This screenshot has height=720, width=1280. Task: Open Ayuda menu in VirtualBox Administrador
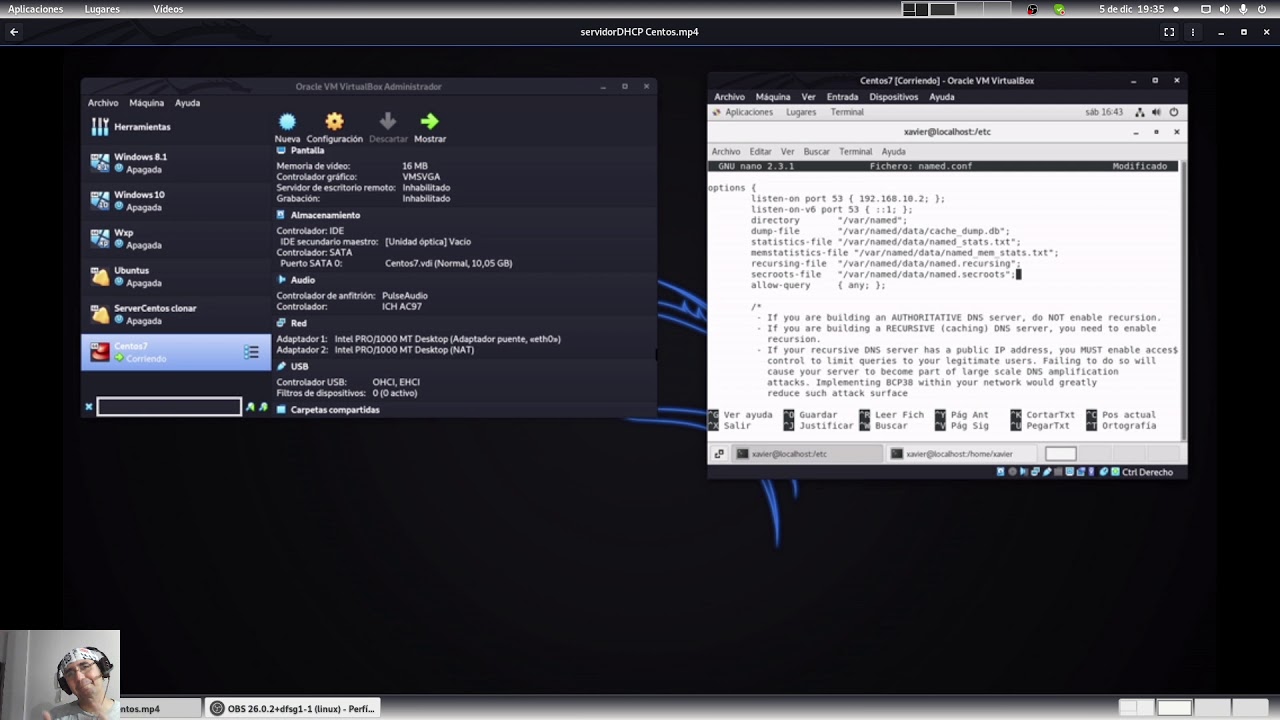click(187, 103)
